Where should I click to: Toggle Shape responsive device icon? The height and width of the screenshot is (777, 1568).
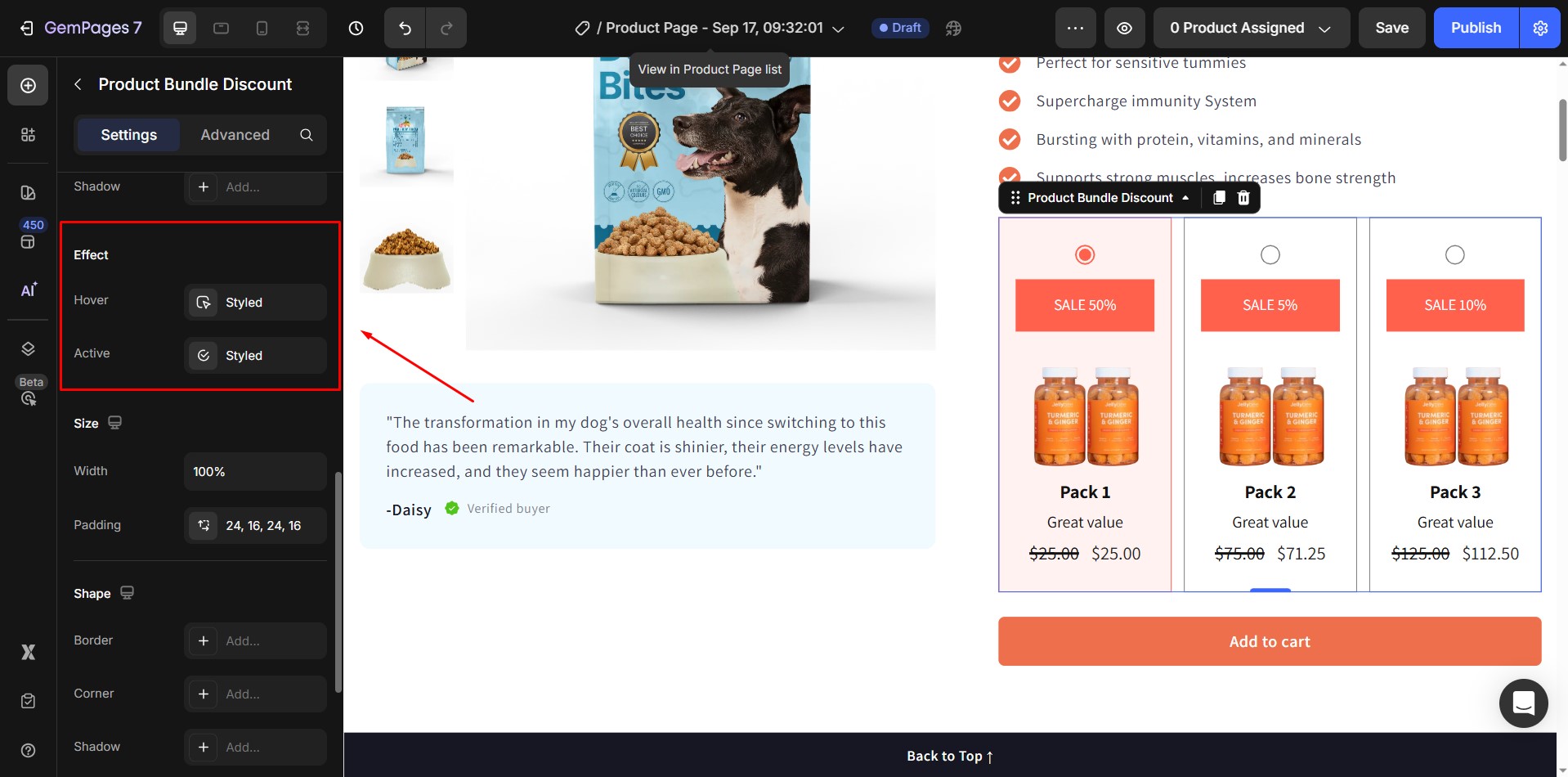coord(127,593)
